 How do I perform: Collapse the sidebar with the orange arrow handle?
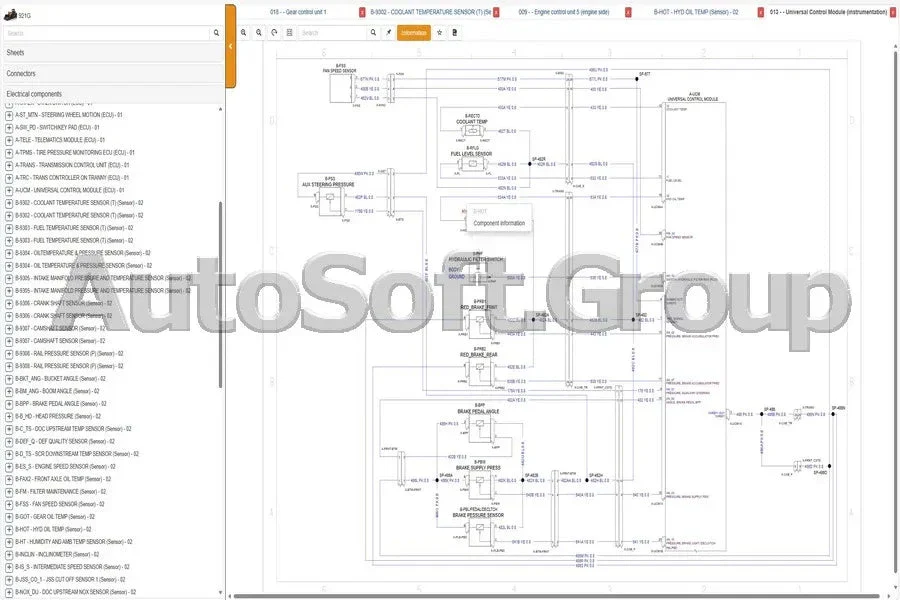tap(230, 46)
